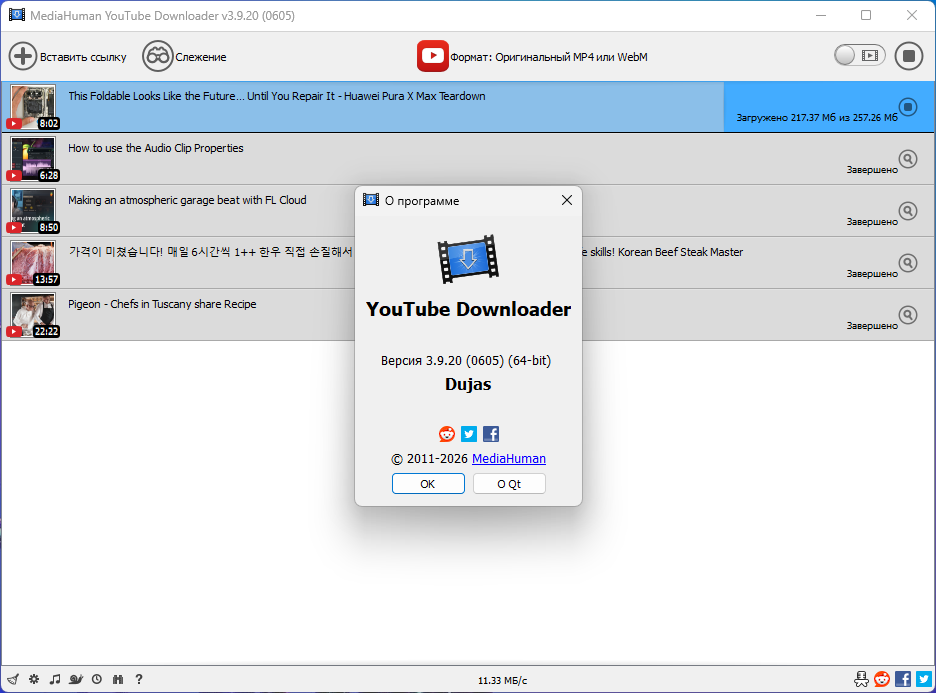
Task: Select the title 'How to use the Audio Clip Properties'
Action: point(156,148)
